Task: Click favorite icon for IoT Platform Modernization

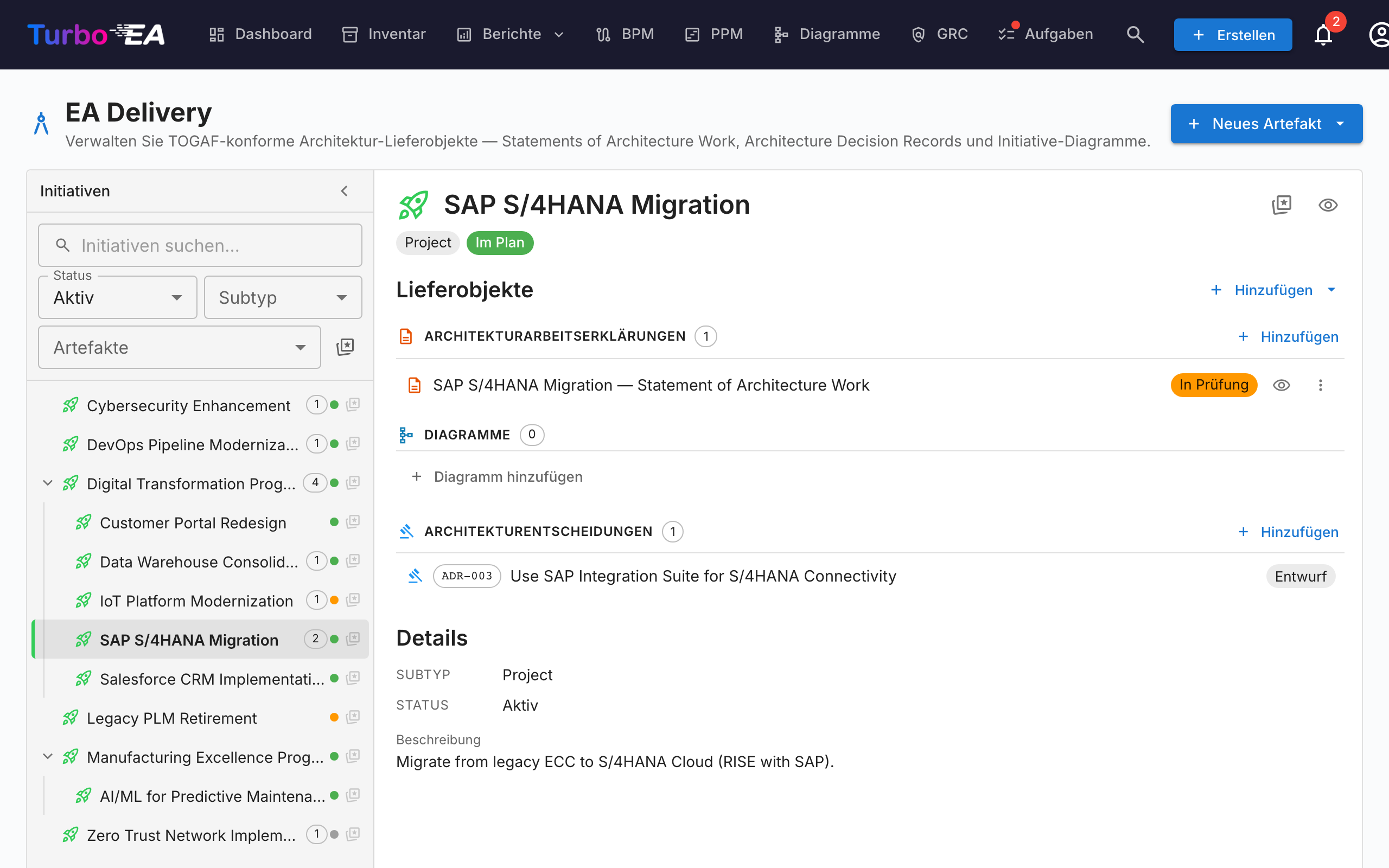Action: tap(353, 600)
